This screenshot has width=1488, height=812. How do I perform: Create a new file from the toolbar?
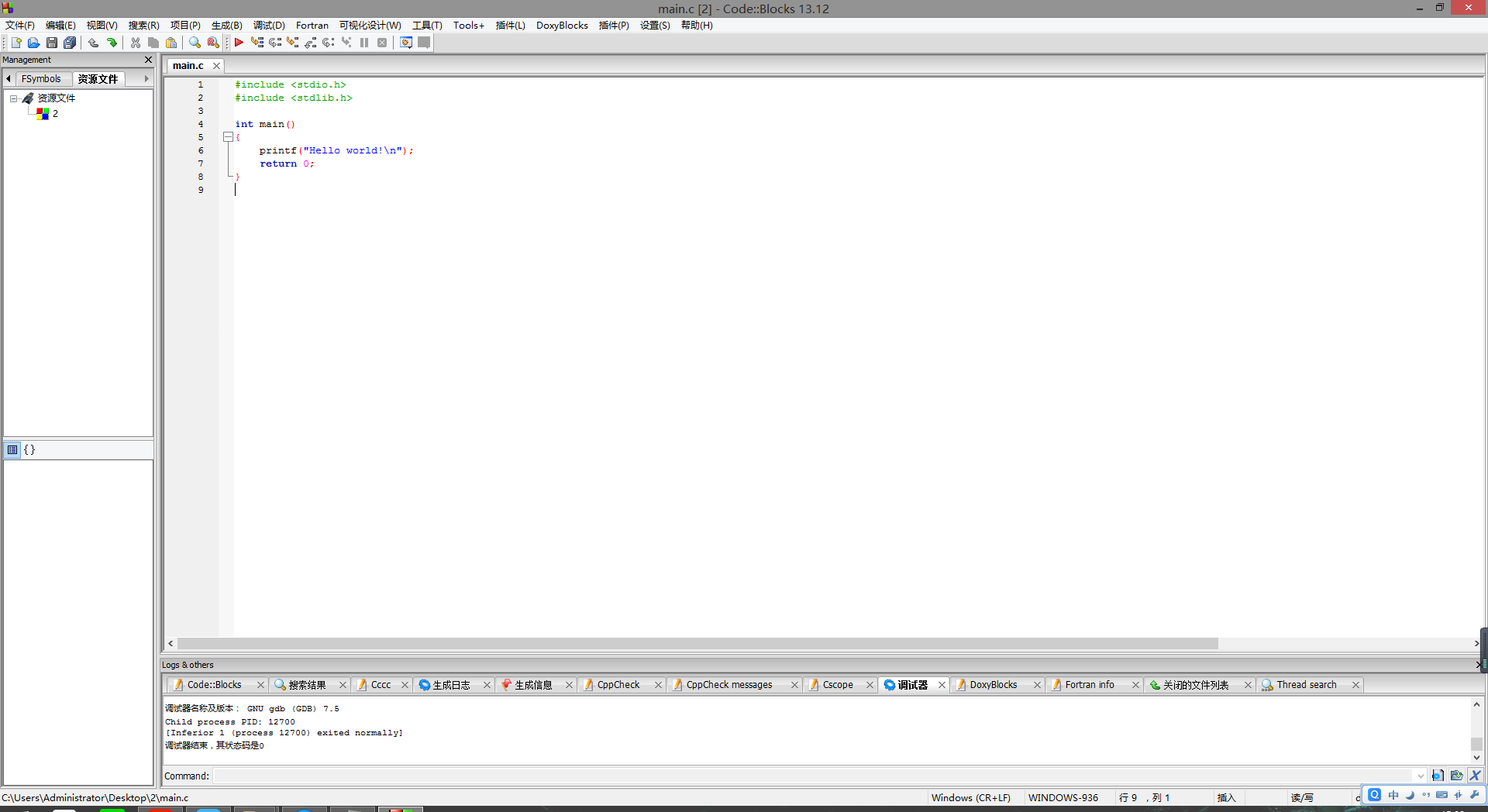16,43
